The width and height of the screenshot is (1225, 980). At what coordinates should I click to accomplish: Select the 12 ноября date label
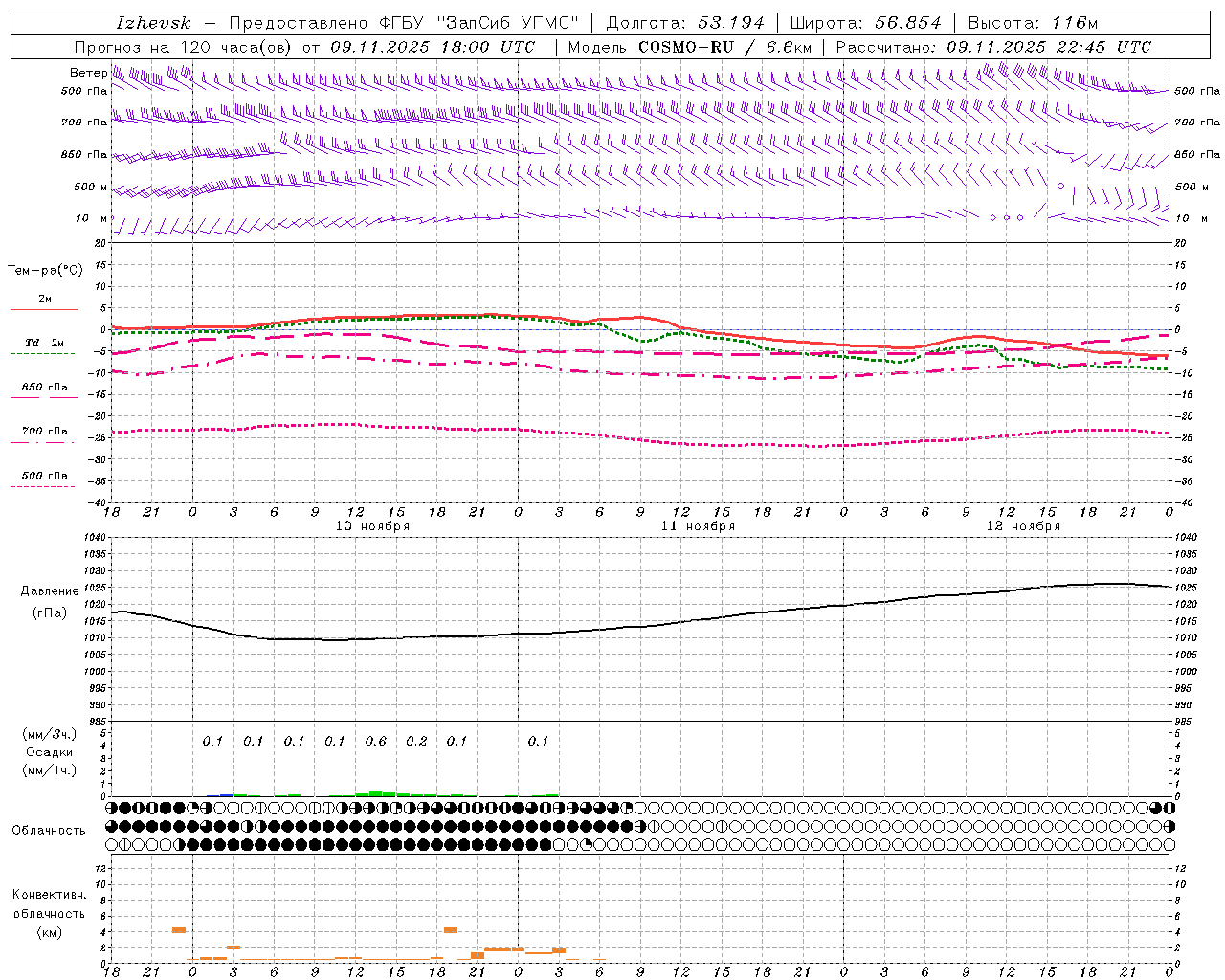[1023, 525]
